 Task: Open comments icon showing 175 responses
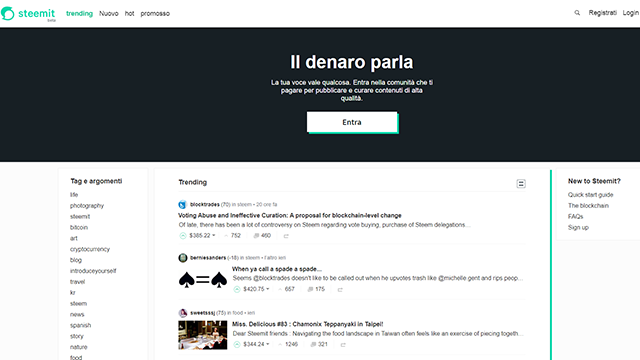pyautogui.click(x=310, y=289)
